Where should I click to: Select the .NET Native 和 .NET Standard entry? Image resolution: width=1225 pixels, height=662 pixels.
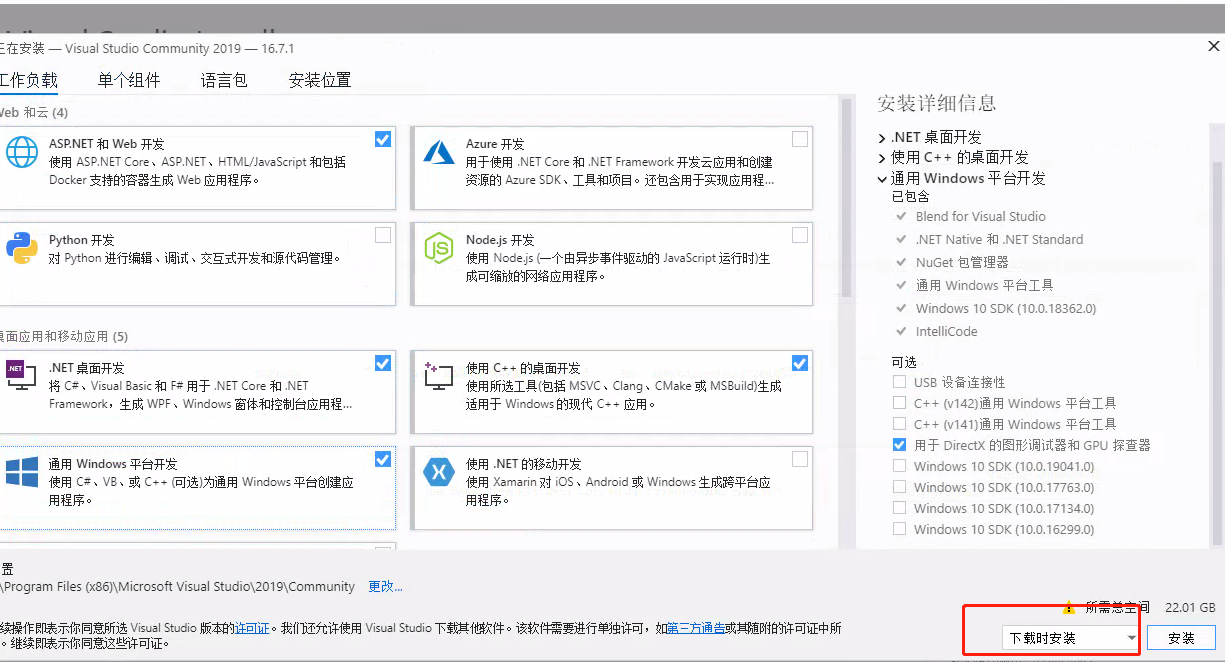(999, 239)
